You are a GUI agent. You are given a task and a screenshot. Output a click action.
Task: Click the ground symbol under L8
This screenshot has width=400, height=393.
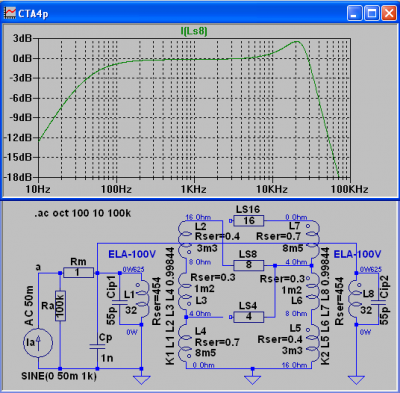point(356,380)
